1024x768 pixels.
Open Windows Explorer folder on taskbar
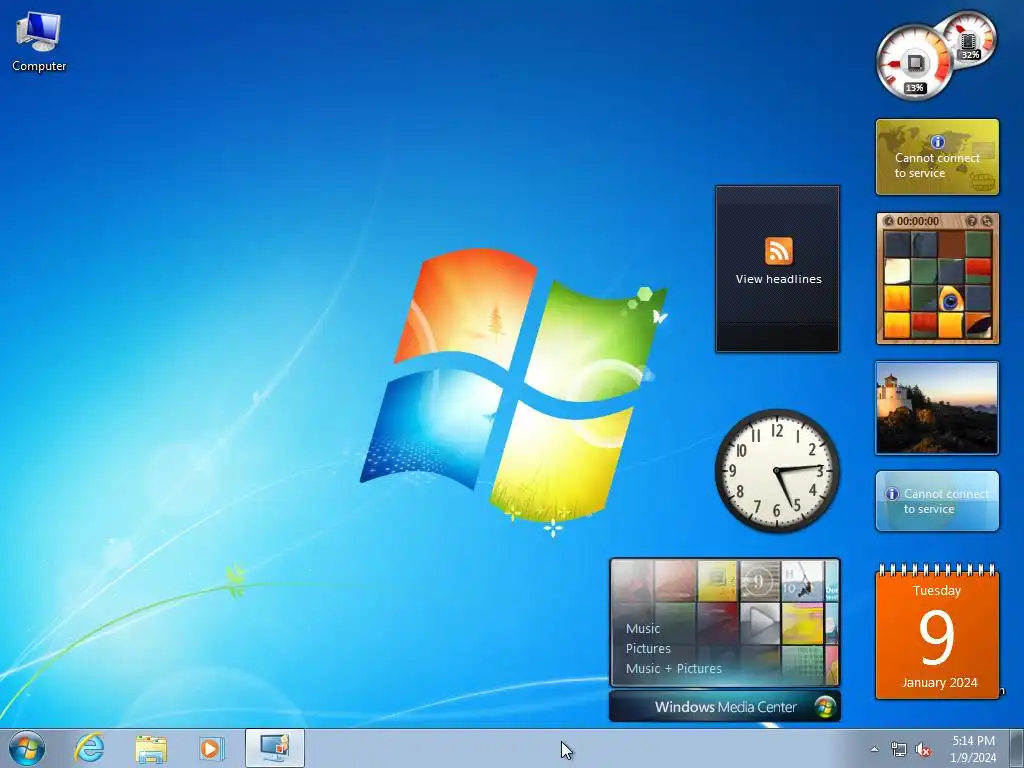point(151,748)
